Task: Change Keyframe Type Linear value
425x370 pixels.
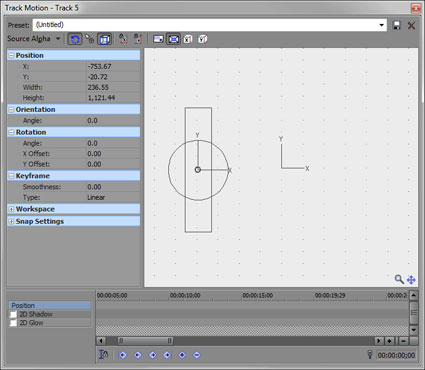Action: 113,197
